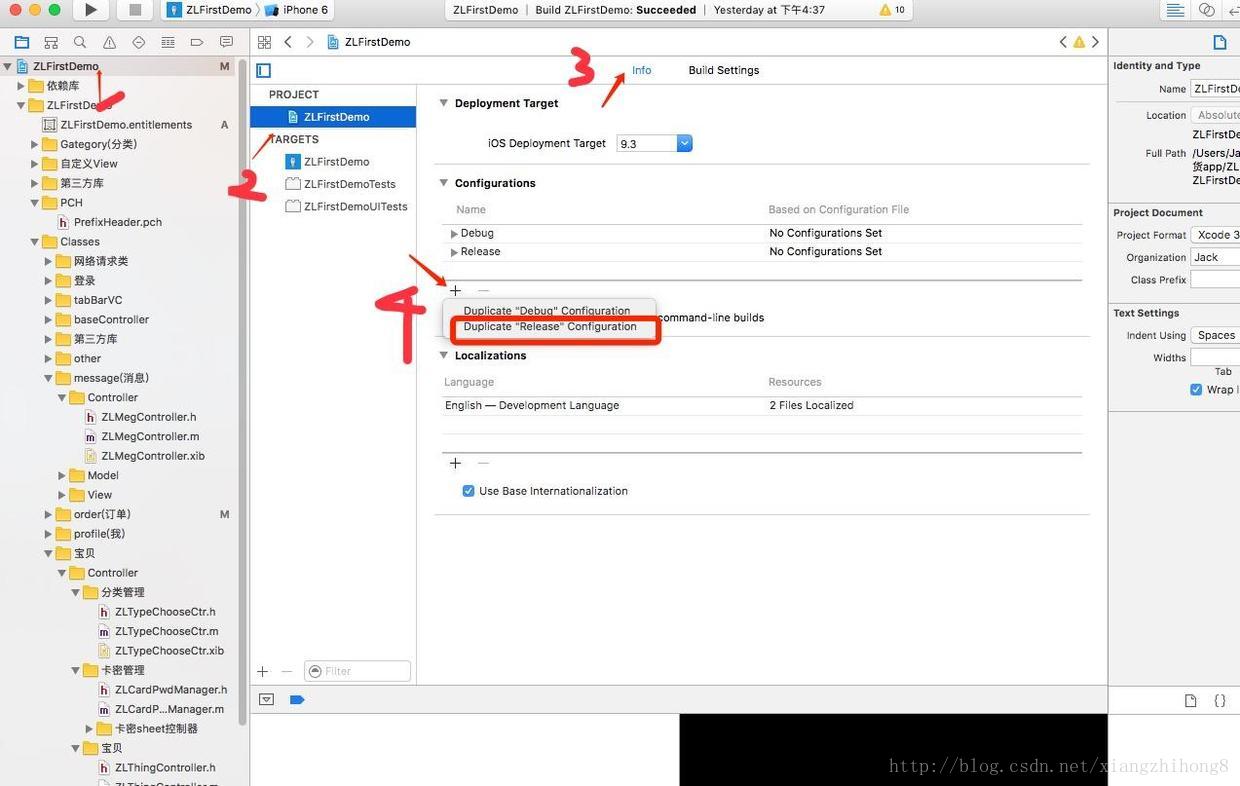The image size is (1240, 786).
Task: Click the Stop button in toolbar
Action: [x=135, y=10]
